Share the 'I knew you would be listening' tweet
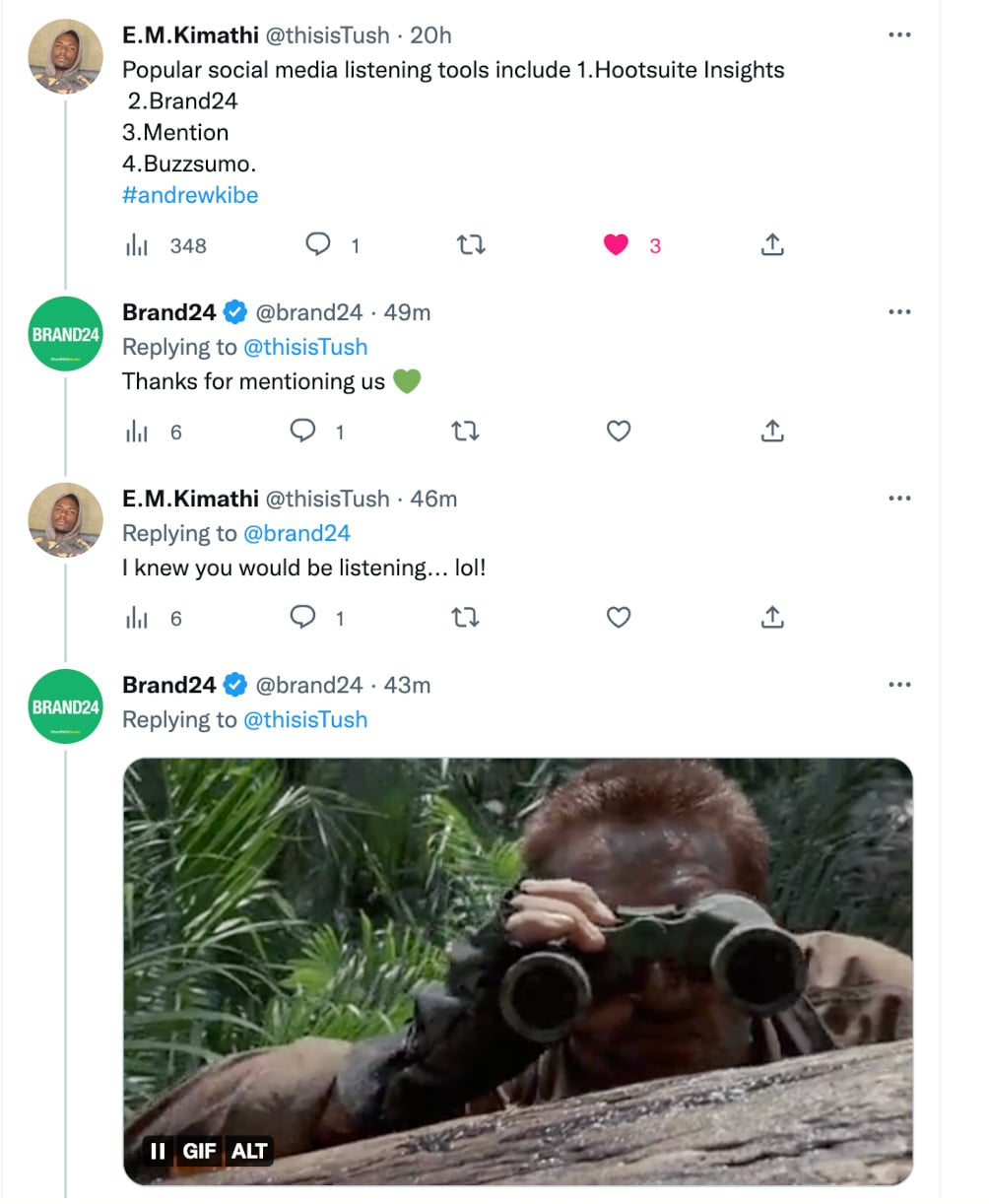 772,617
